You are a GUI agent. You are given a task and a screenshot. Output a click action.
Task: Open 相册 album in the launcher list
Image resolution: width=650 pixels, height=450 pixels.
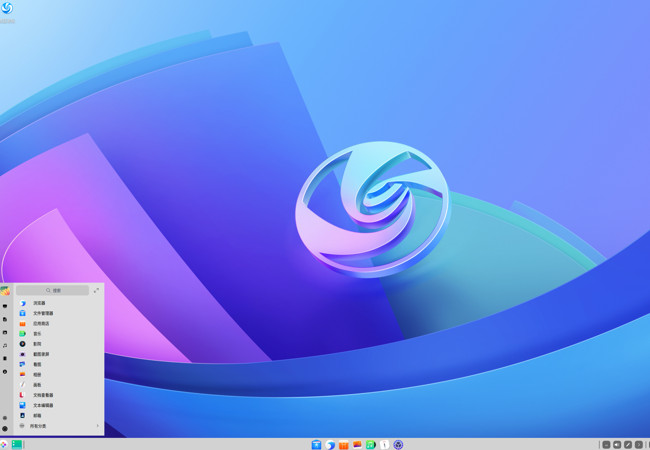tap(58, 375)
